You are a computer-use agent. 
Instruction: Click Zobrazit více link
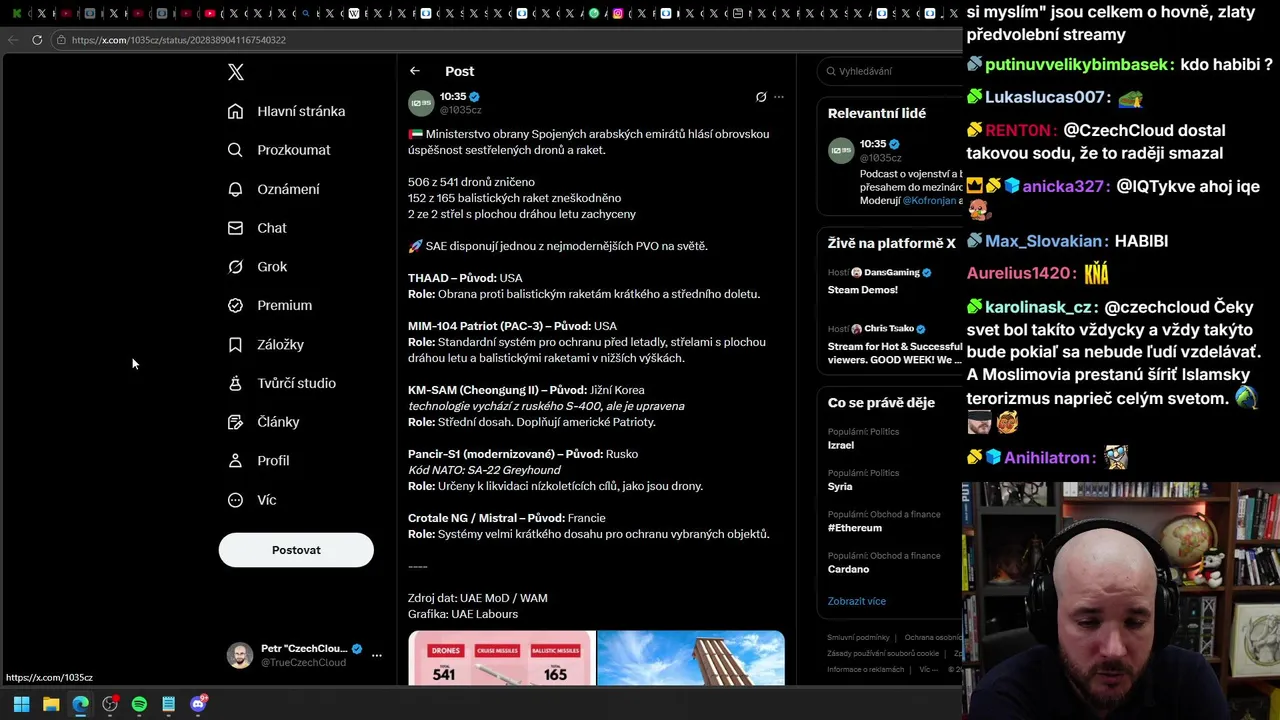click(856, 601)
